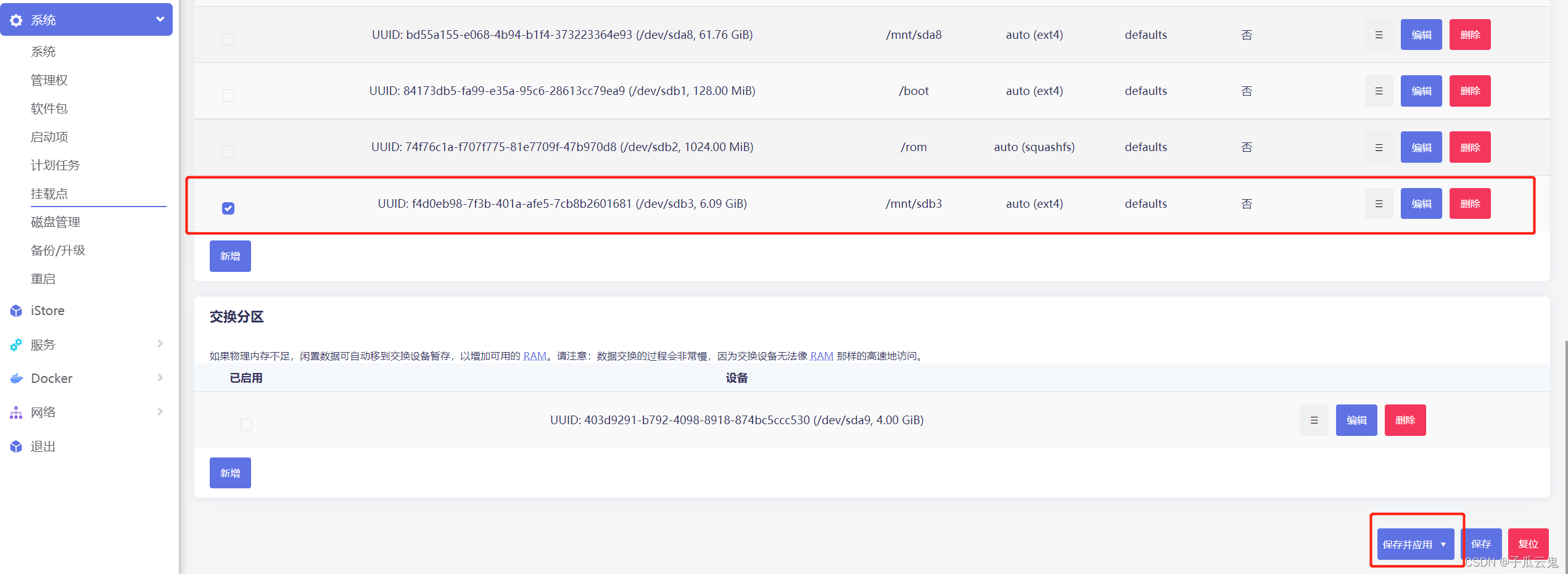Screen dimensions: 1568x574
Task: Click the 退出 menu entry
Action: 43,446
